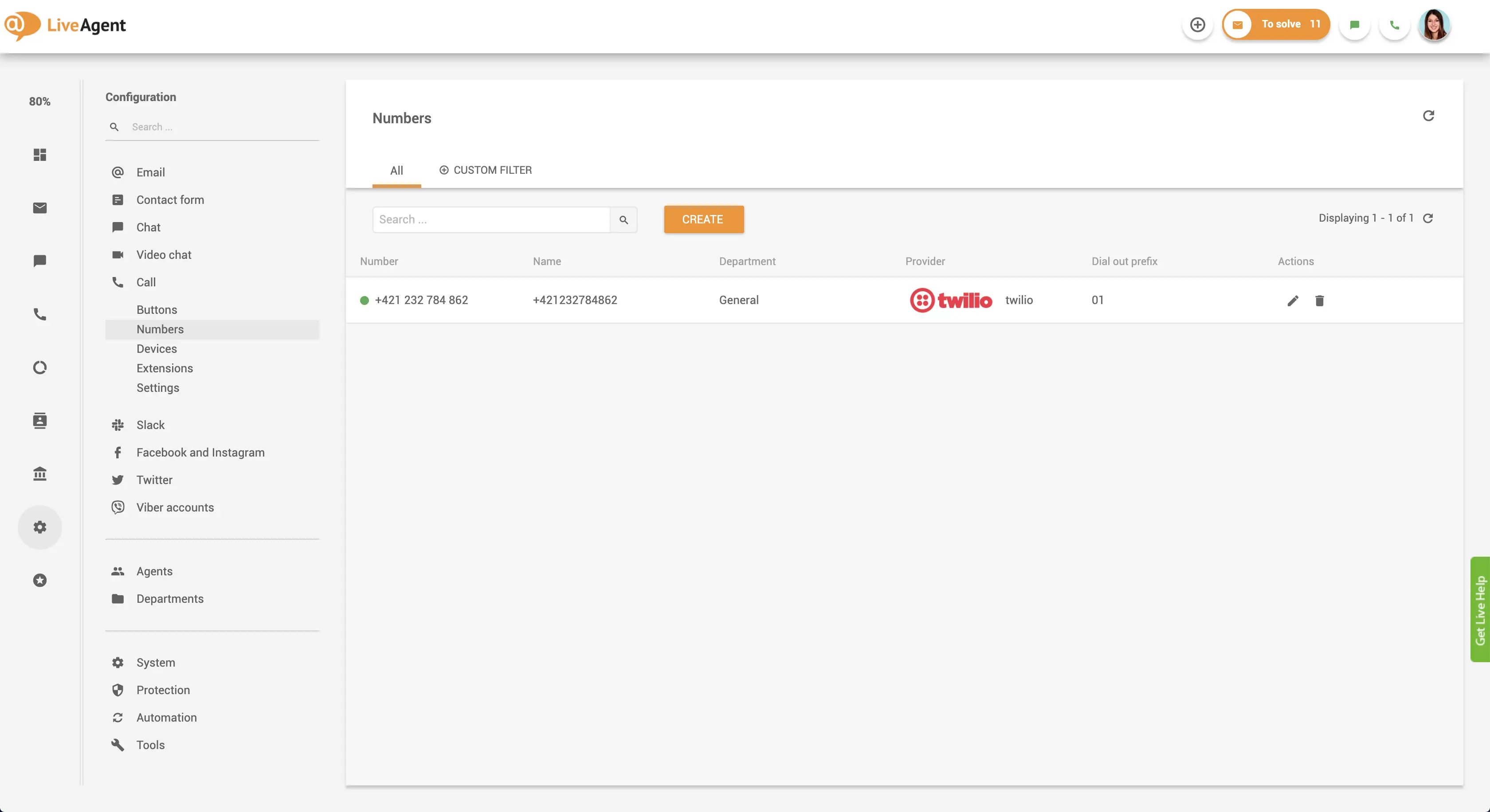
Task: Edit the Twilio number via pencil icon
Action: point(1294,301)
